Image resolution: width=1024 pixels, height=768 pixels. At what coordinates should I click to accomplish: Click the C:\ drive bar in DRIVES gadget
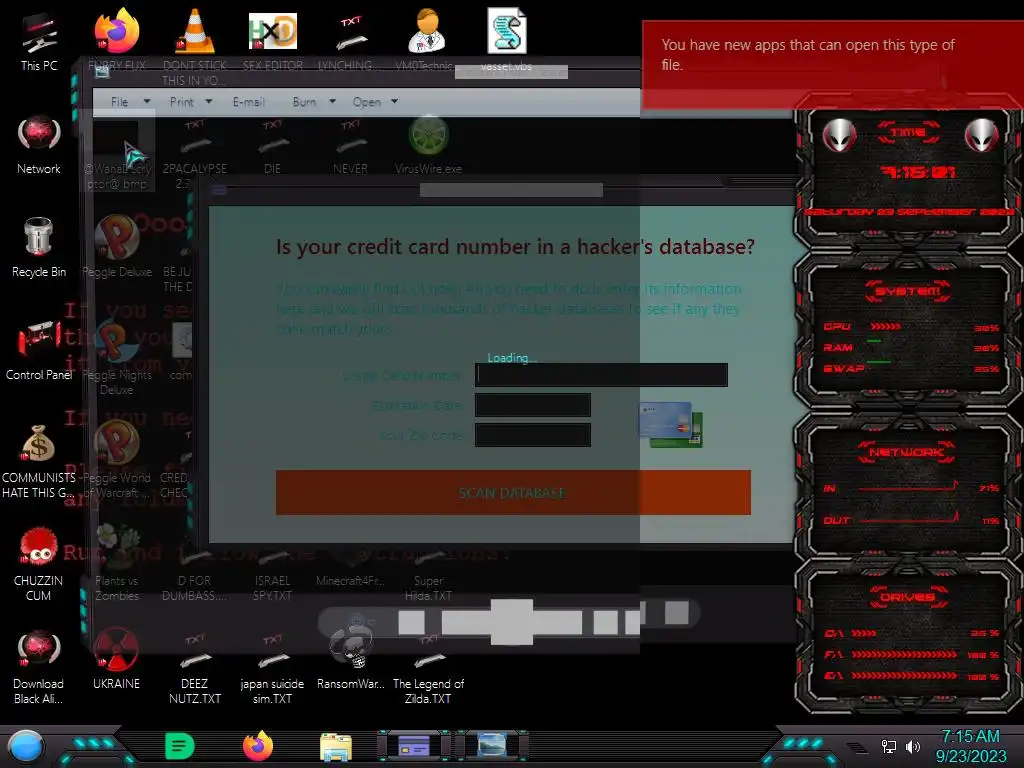click(863, 633)
